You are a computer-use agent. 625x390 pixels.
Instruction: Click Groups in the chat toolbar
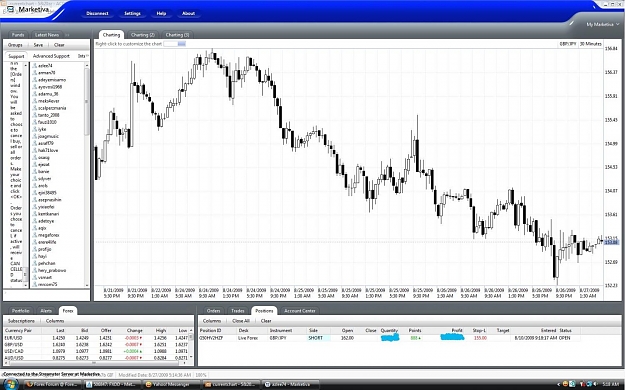click(x=15, y=45)
